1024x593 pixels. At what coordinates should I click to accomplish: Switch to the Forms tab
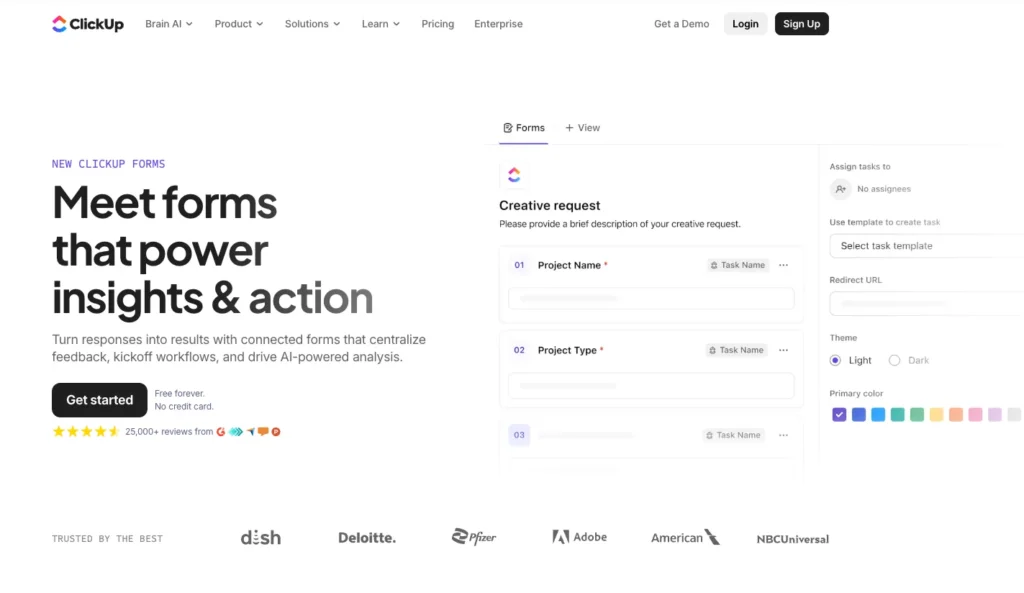click(x=524, y=128)
